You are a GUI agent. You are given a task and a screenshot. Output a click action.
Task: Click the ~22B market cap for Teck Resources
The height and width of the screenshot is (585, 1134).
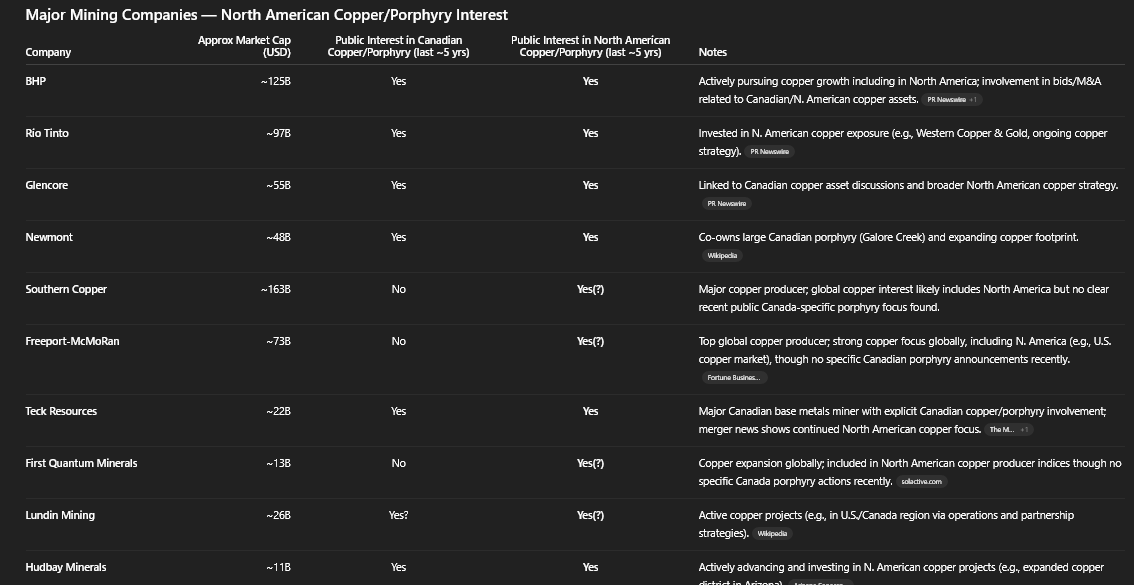tap(278, 411)
